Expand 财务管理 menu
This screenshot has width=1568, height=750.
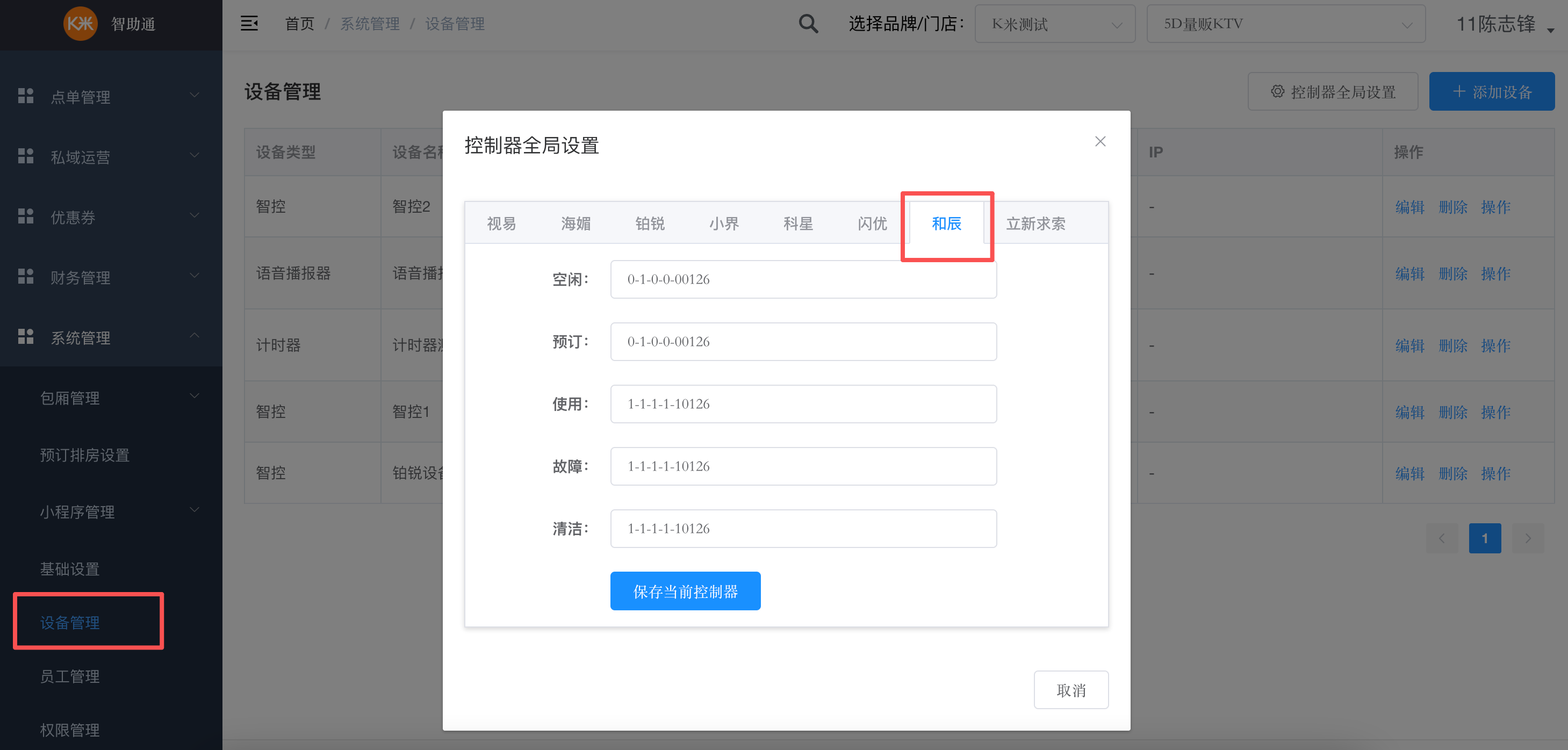tap(195, 276)
